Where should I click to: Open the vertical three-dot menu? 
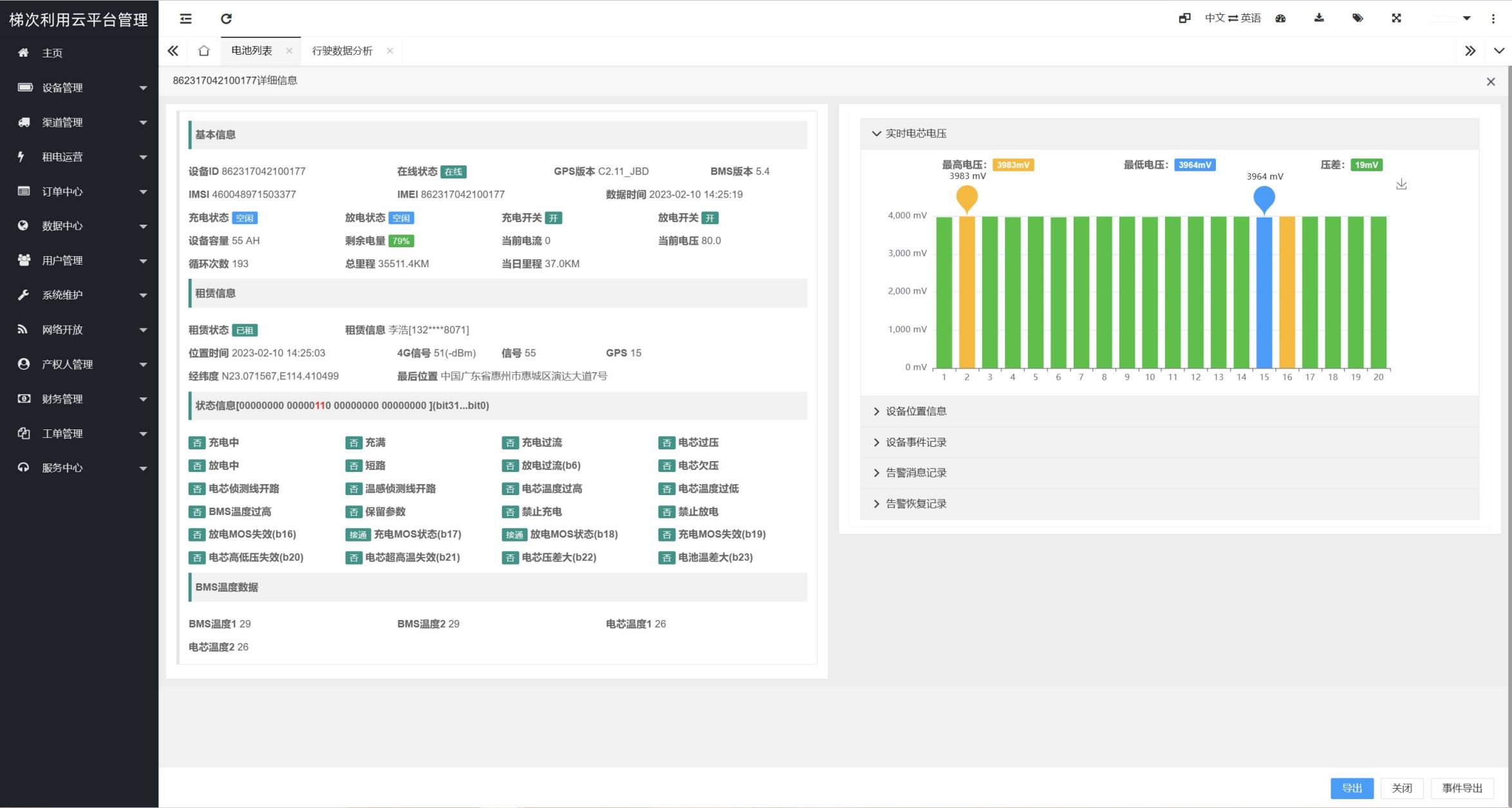tap(1493, 19)
